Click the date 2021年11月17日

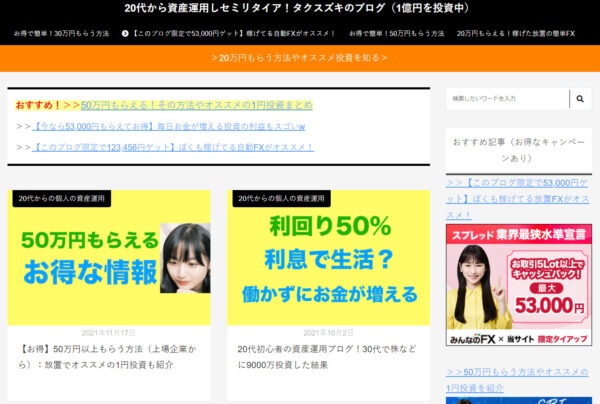(108, 333)
